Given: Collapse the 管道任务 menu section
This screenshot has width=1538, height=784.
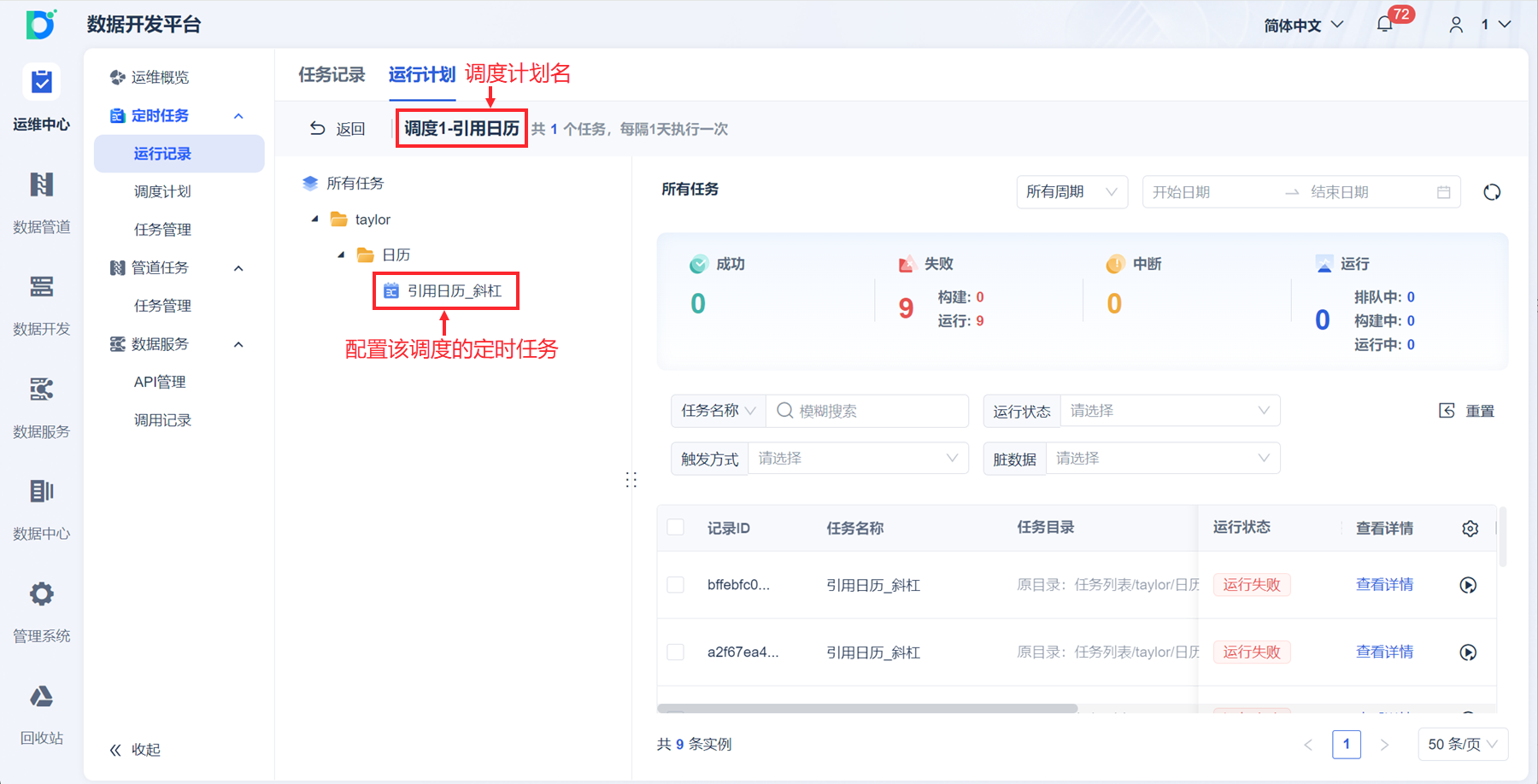Looking at the screenshot, I should pos(238,268).
